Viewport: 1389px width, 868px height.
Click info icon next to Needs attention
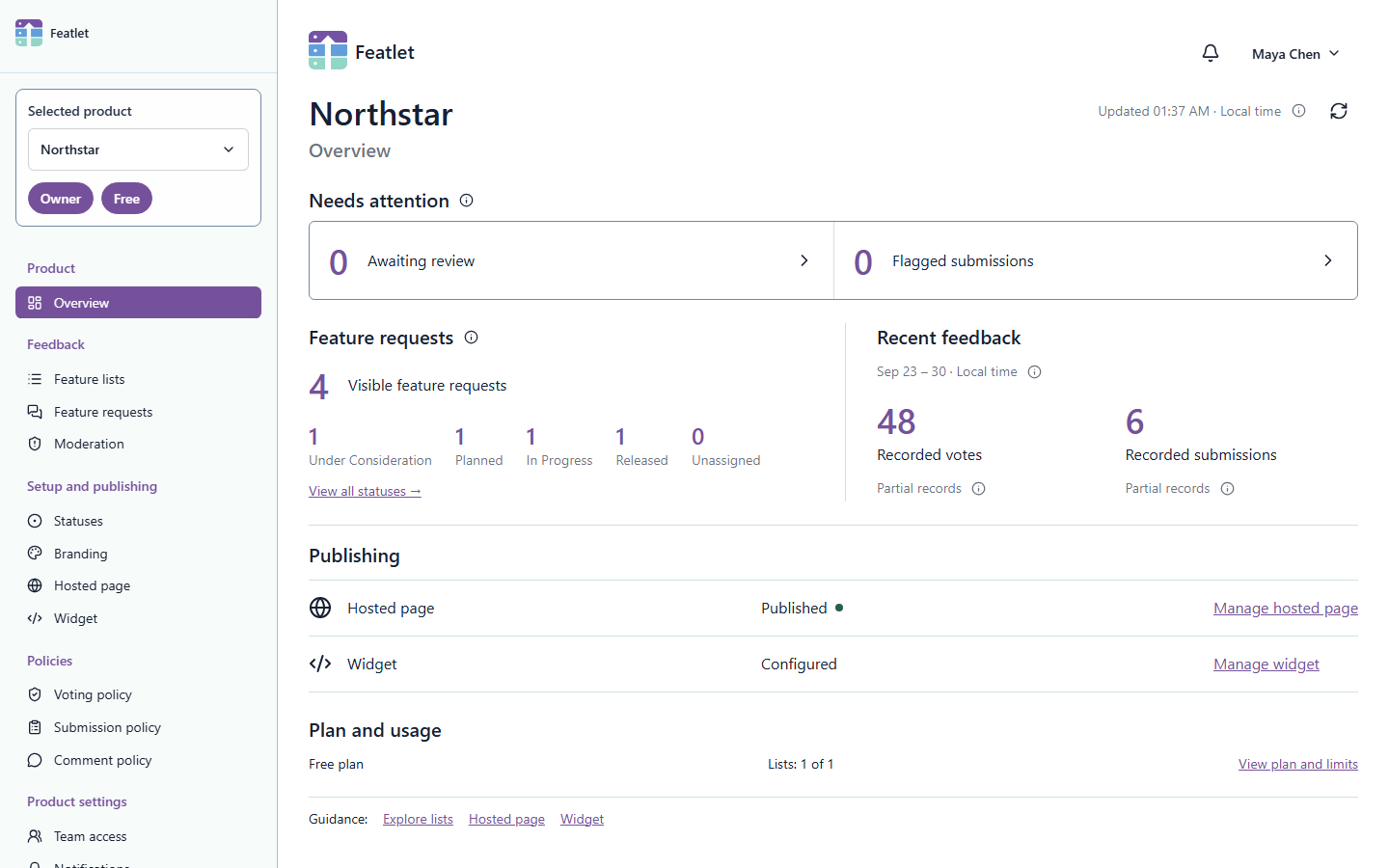pos(467,201)
